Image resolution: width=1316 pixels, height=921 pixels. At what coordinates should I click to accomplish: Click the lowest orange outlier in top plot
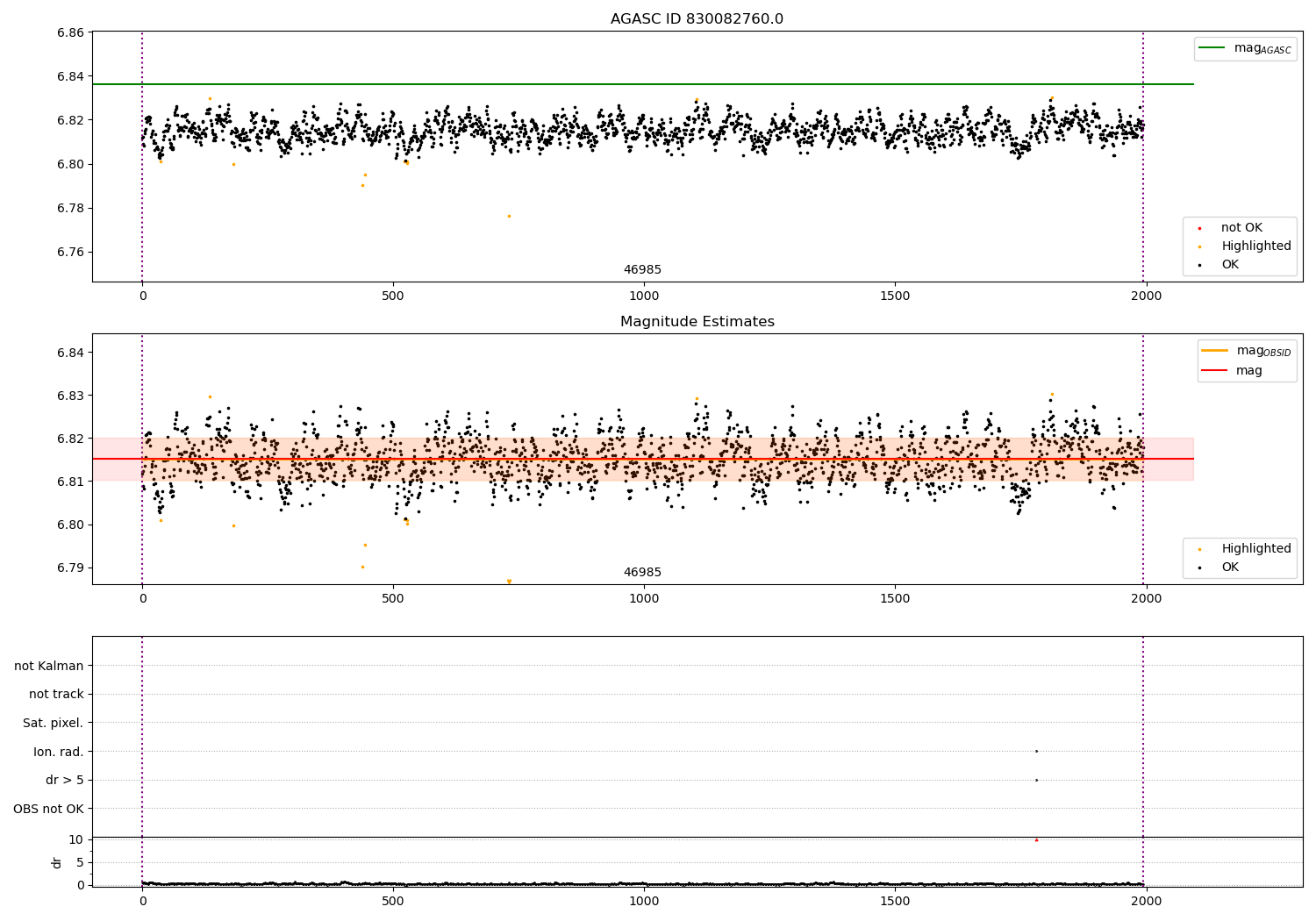(x=509, y=216)
